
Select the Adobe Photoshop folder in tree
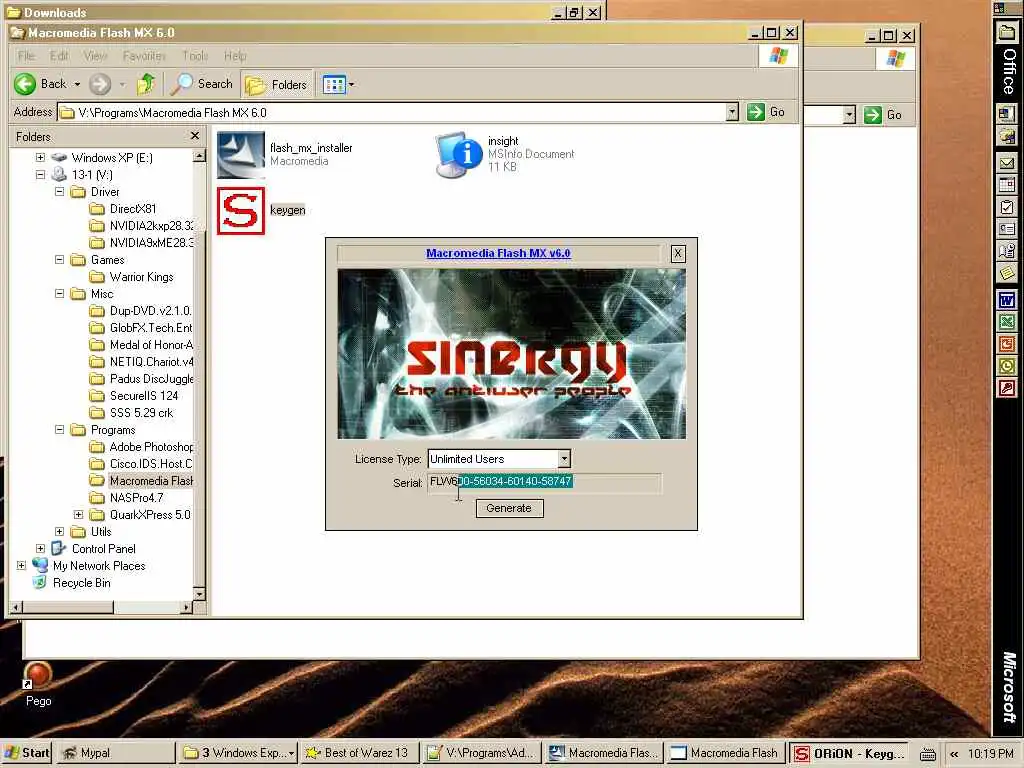point(151,447)
